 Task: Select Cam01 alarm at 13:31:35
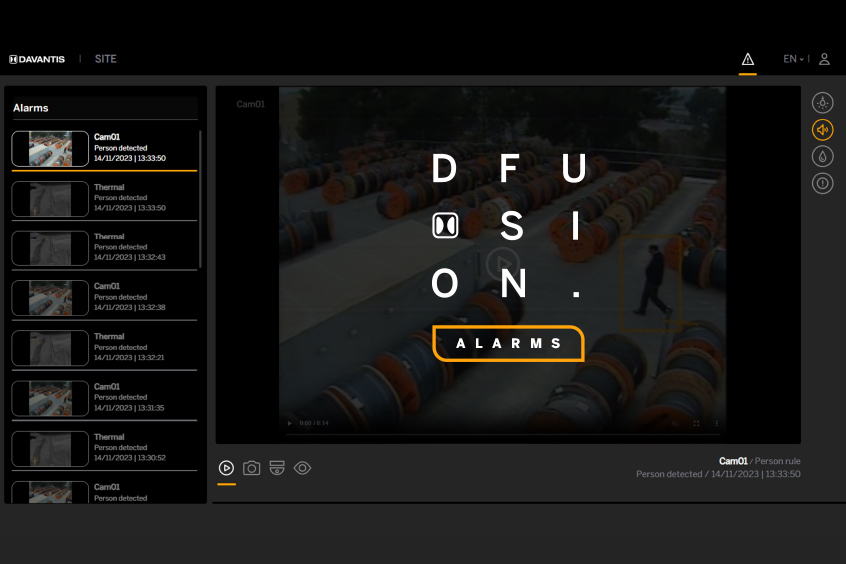104,398
